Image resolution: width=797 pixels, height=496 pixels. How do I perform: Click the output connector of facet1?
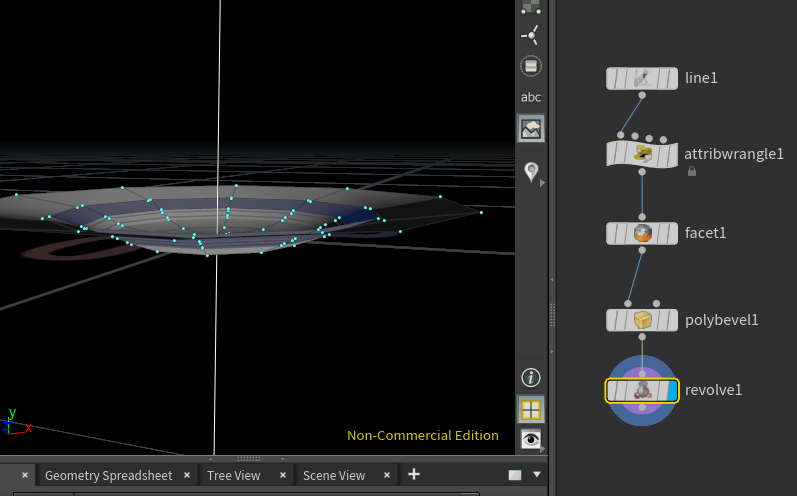[x=642, y=250]
